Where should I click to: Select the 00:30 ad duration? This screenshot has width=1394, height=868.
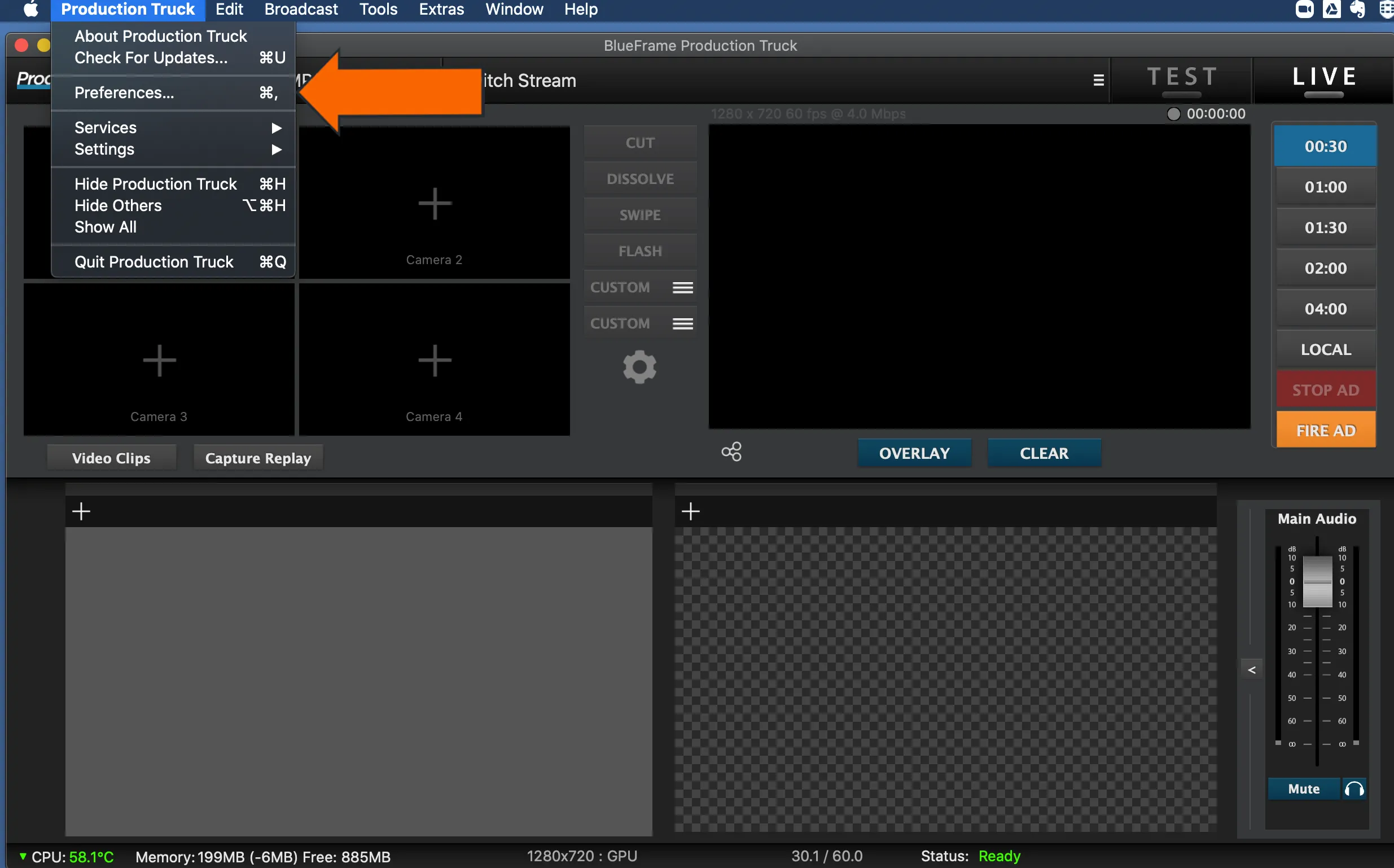(1326, 146)
